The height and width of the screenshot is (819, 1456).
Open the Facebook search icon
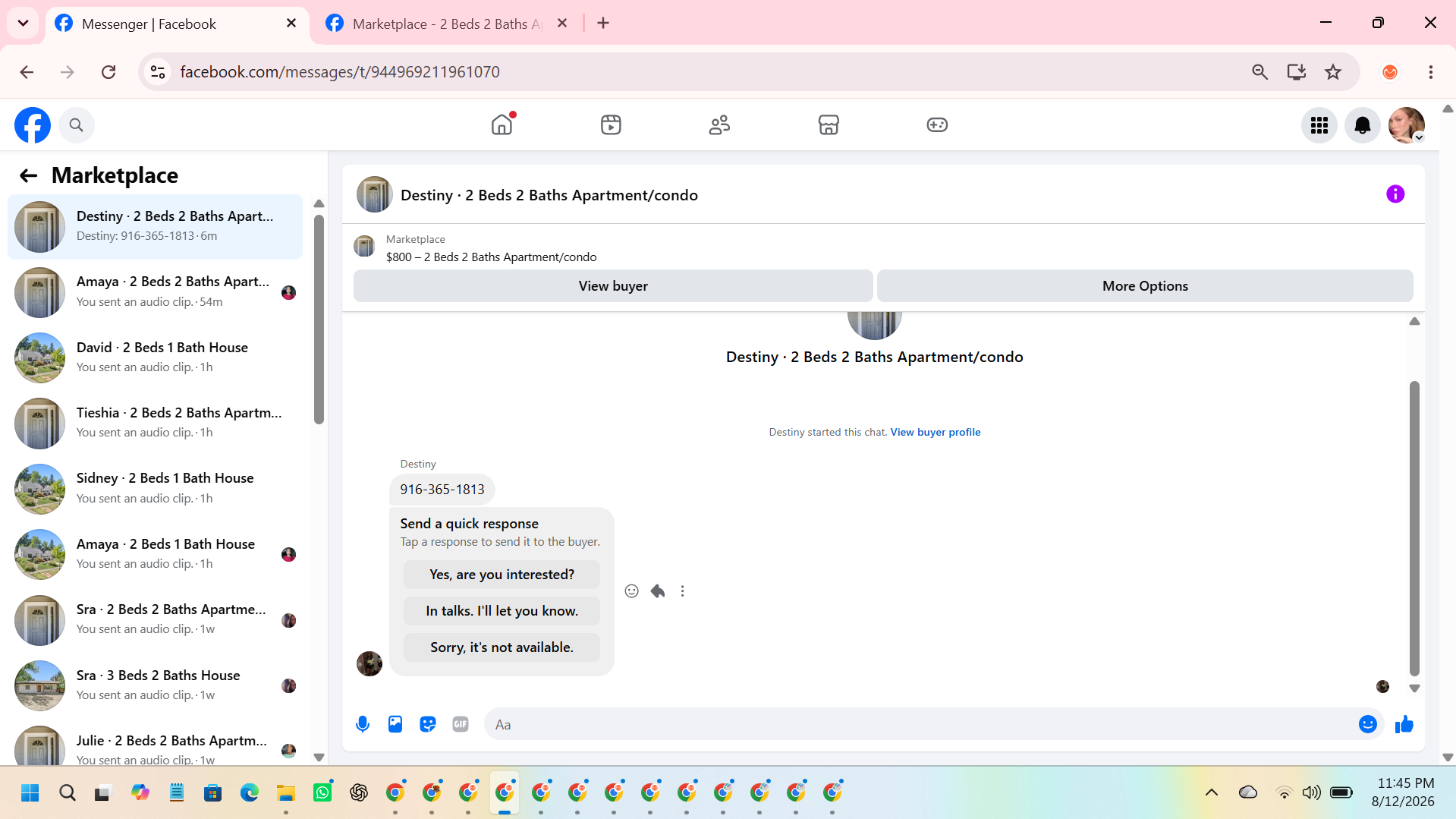[x=76, y=125]
